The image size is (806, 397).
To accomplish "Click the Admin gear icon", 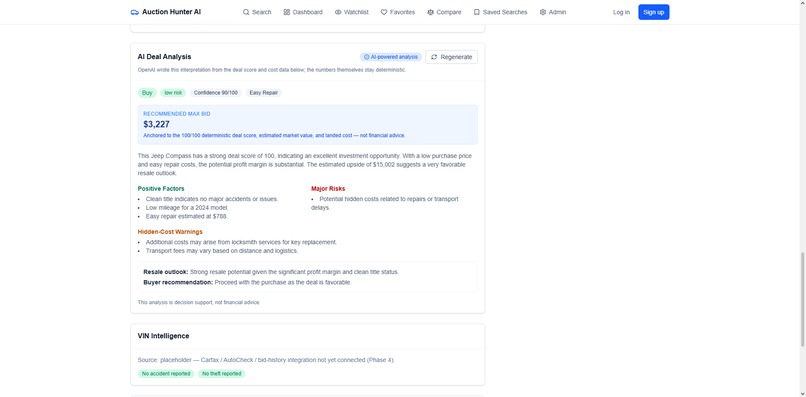I will [543, 12].
